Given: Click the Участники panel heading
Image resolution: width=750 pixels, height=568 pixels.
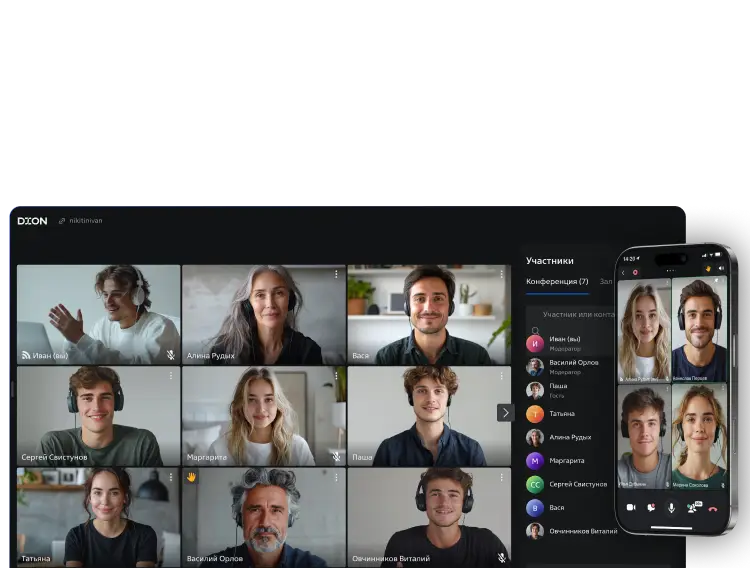Looking at the screenshot, I should pyautogui.click(x=550, y=261).
